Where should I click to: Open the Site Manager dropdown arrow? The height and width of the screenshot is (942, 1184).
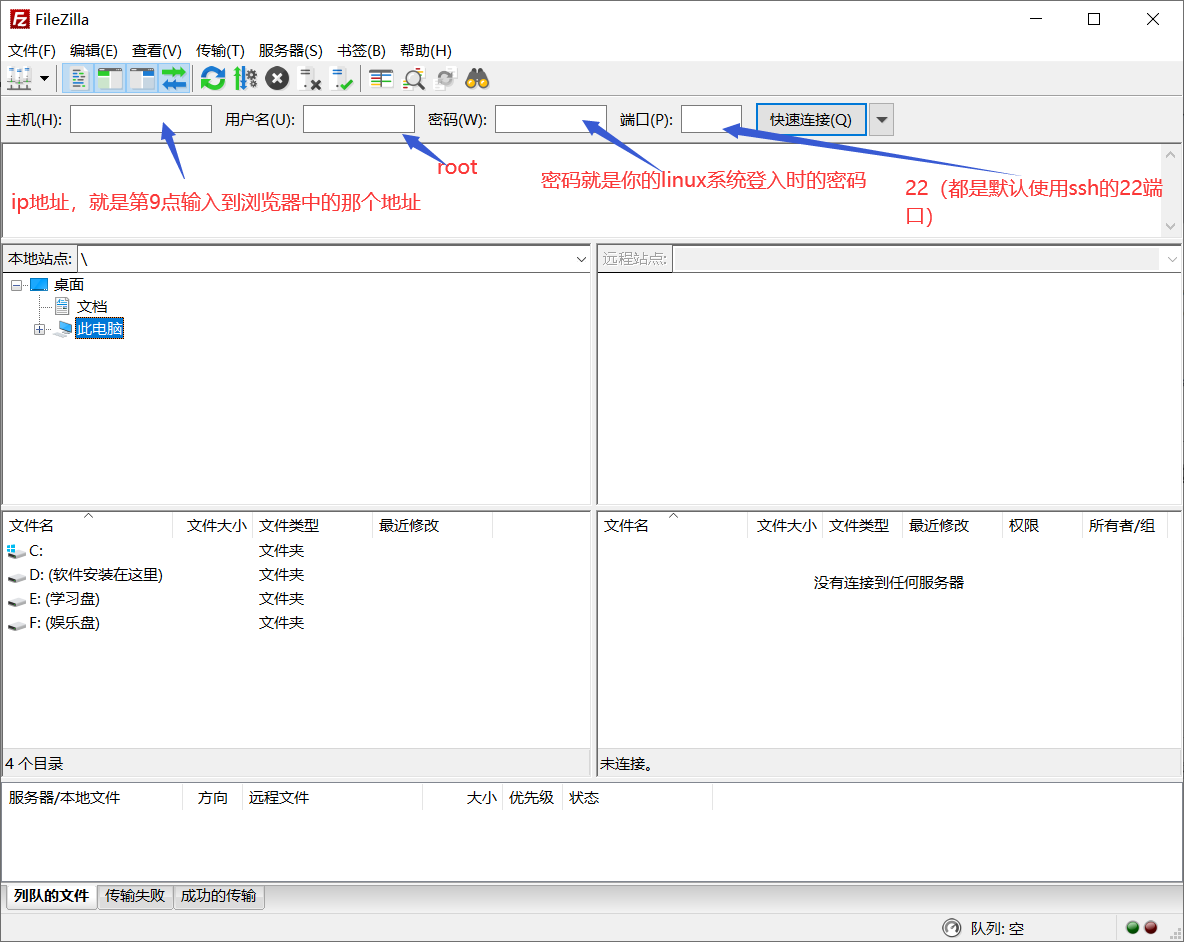[45, 78]
